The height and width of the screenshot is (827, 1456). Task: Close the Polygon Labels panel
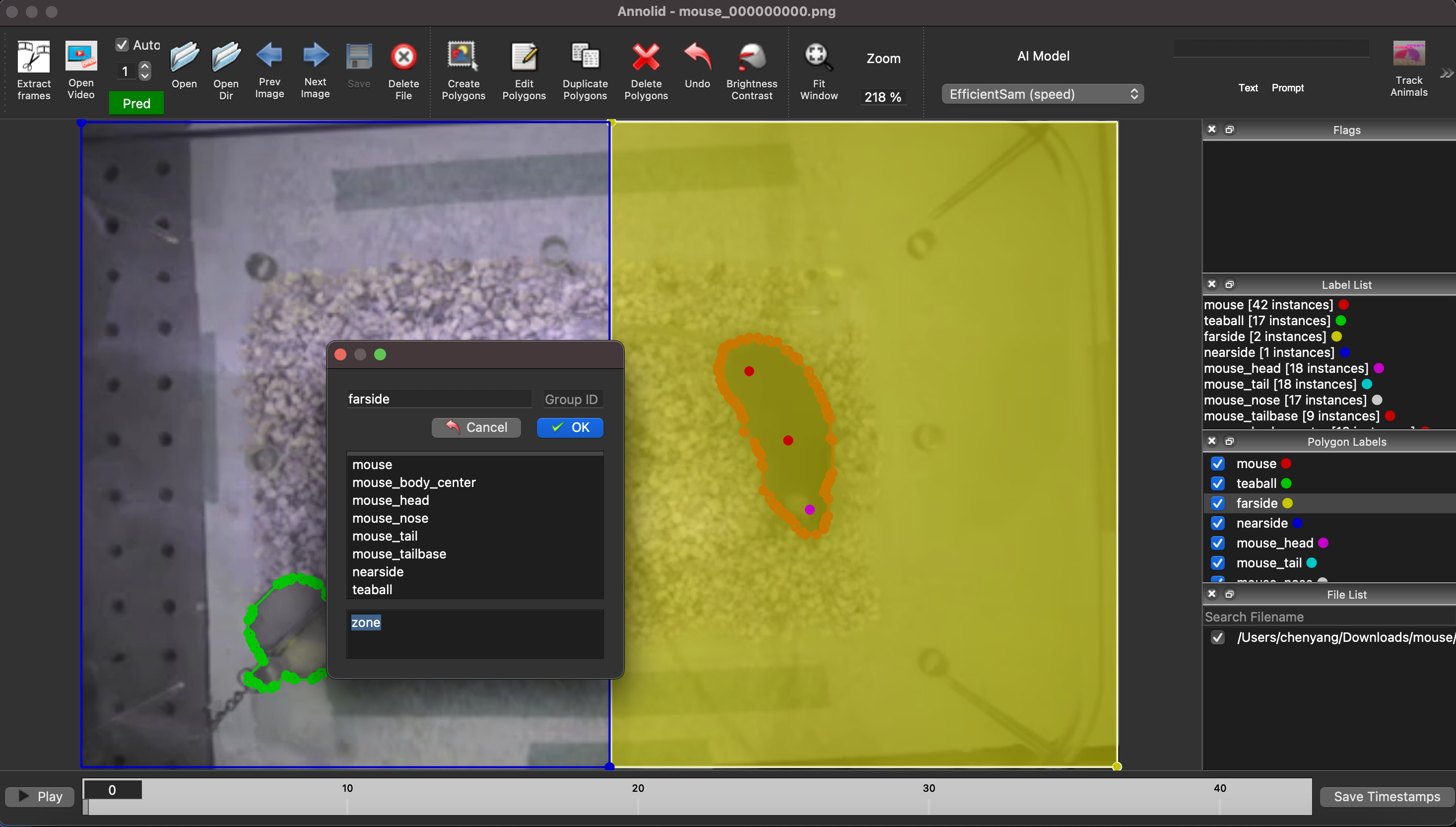[1212, 441]
